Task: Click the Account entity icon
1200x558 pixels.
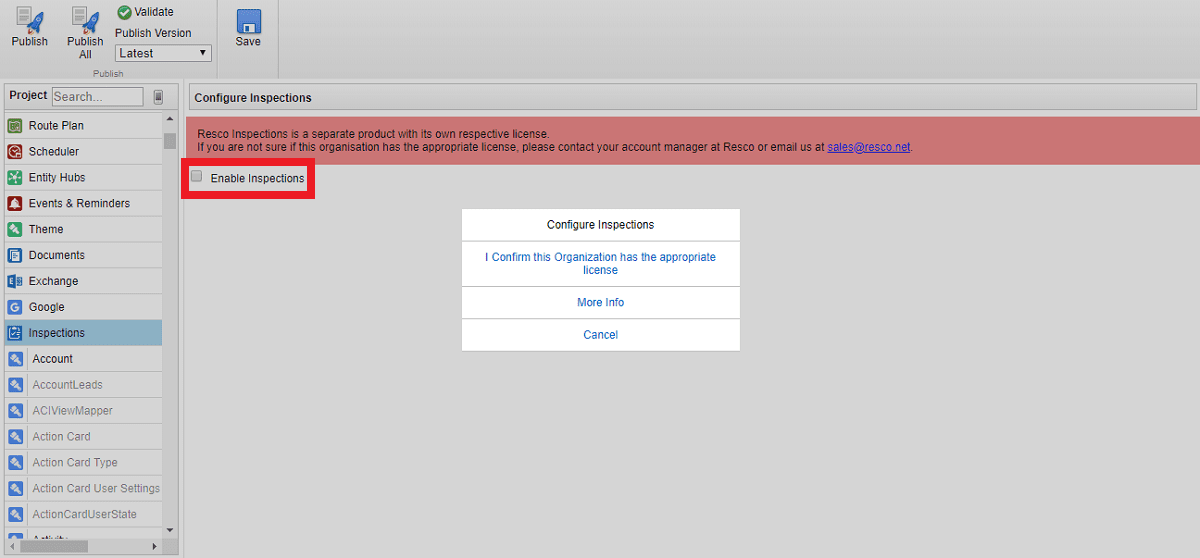Action: [x=15, y=359]
